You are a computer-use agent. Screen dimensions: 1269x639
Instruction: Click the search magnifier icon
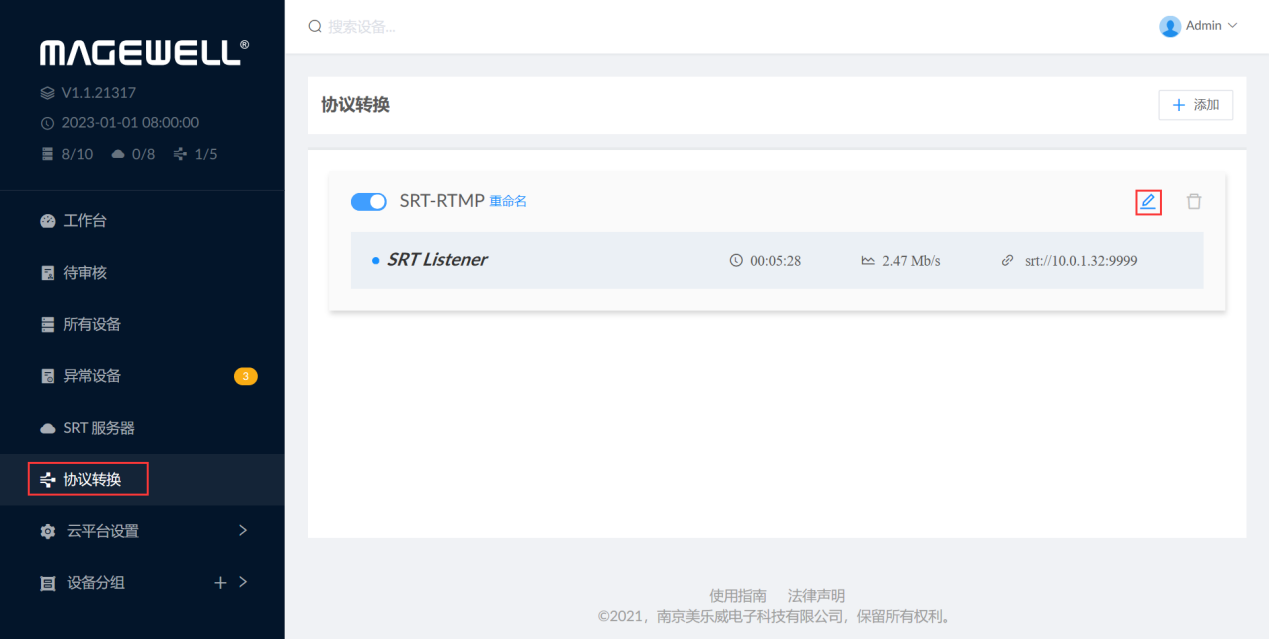(x=315, y=27)
